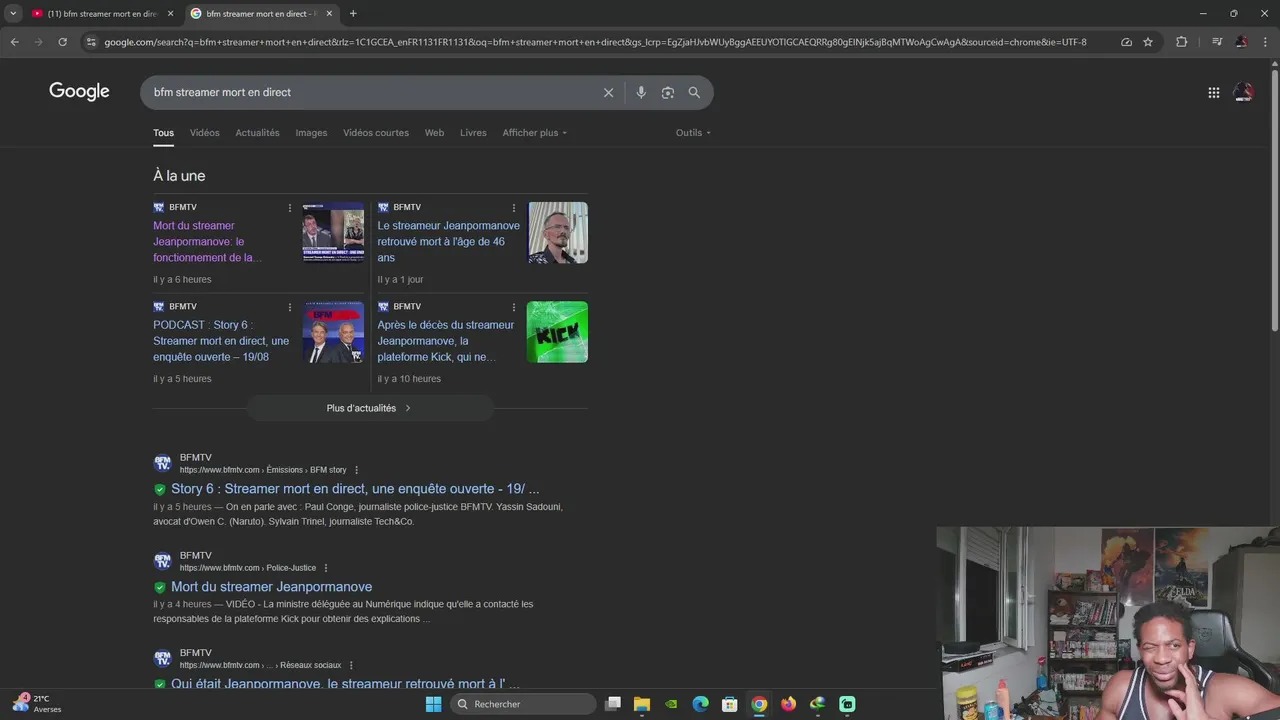
Task: Click the magnifier search submit icon
Action: 694,92
